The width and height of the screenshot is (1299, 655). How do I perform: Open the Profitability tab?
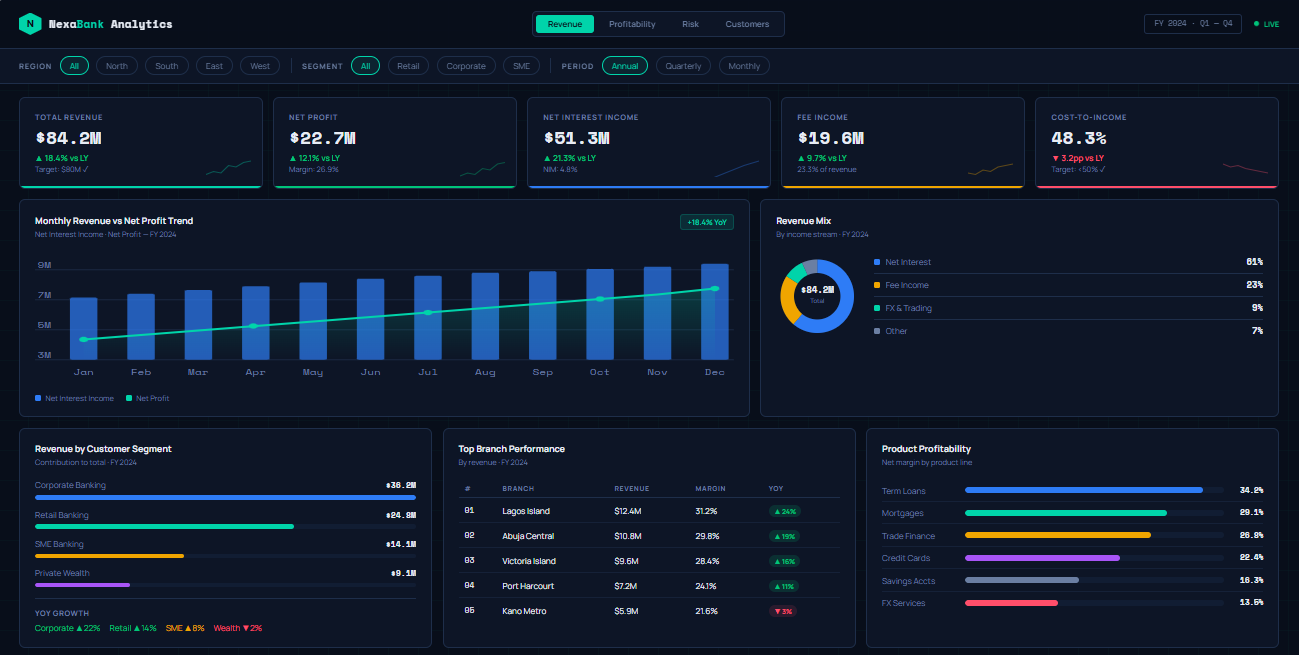click(x=632, y=24)
